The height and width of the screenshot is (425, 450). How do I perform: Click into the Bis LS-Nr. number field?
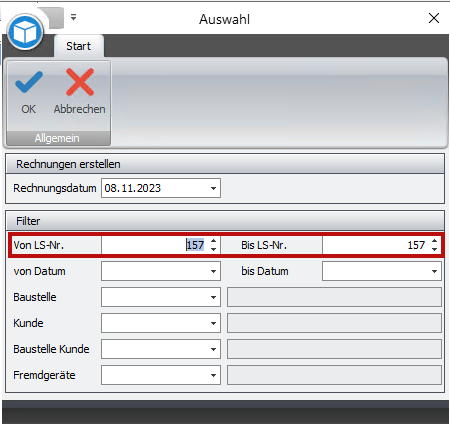point(376,245)
